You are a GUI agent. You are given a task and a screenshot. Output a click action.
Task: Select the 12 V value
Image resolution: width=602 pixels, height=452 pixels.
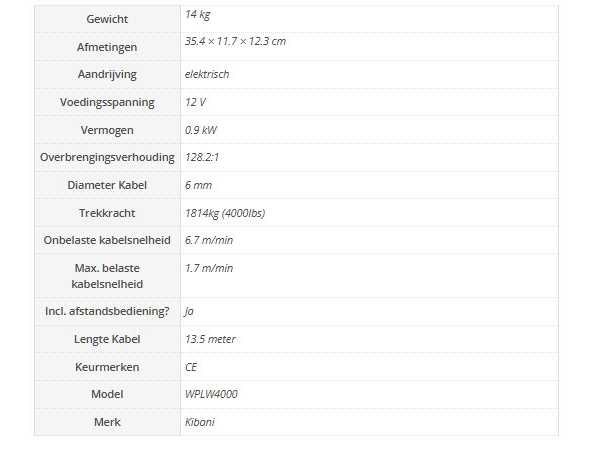point(195,103)
